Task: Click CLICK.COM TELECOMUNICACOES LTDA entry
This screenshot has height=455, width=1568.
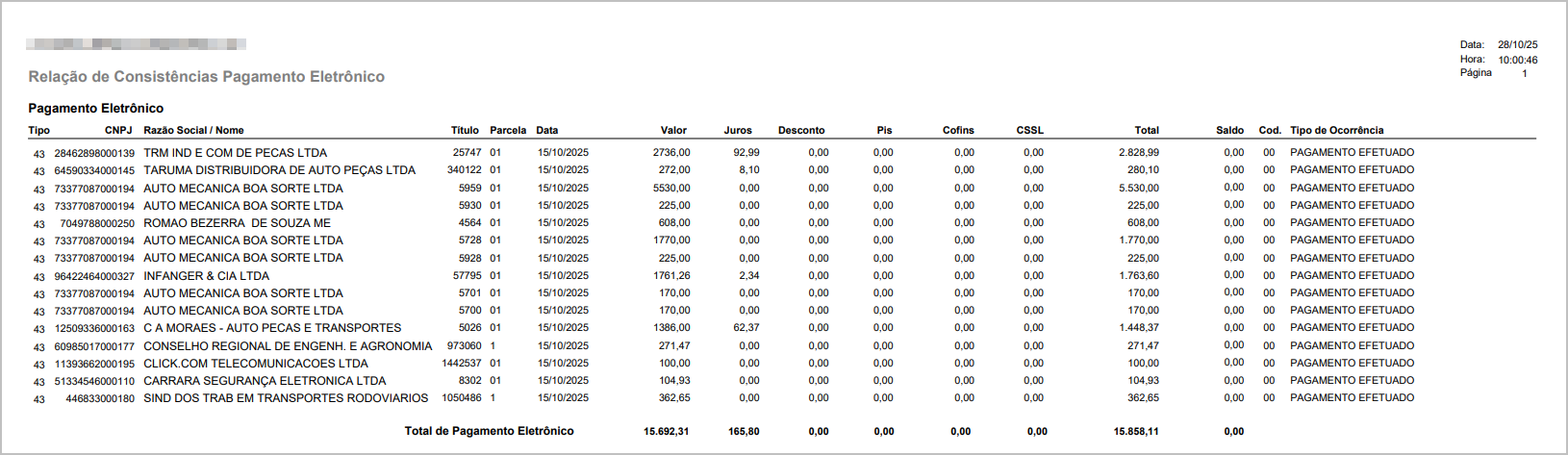Action: click(x=255, y=364)
